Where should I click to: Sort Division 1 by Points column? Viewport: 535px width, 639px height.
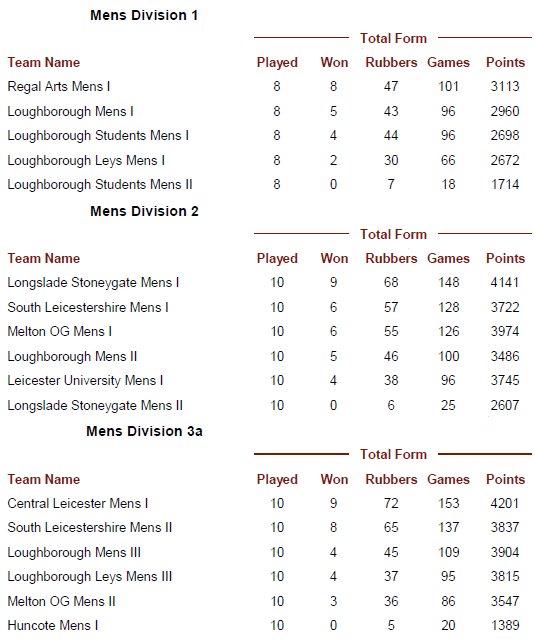[x=505, y=62]
